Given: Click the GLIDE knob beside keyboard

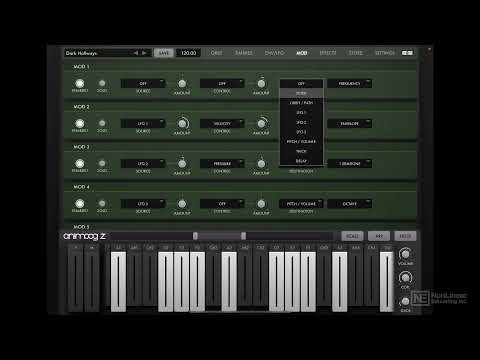Looking at the screenshot, I should [x=405, y=301].
